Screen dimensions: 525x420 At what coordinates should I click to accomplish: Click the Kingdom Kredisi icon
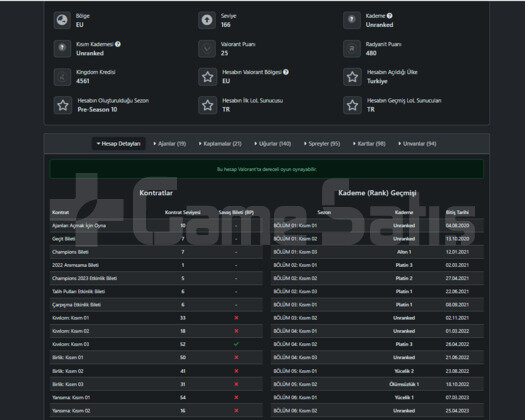pyautogui.click(x=62, y=77)
